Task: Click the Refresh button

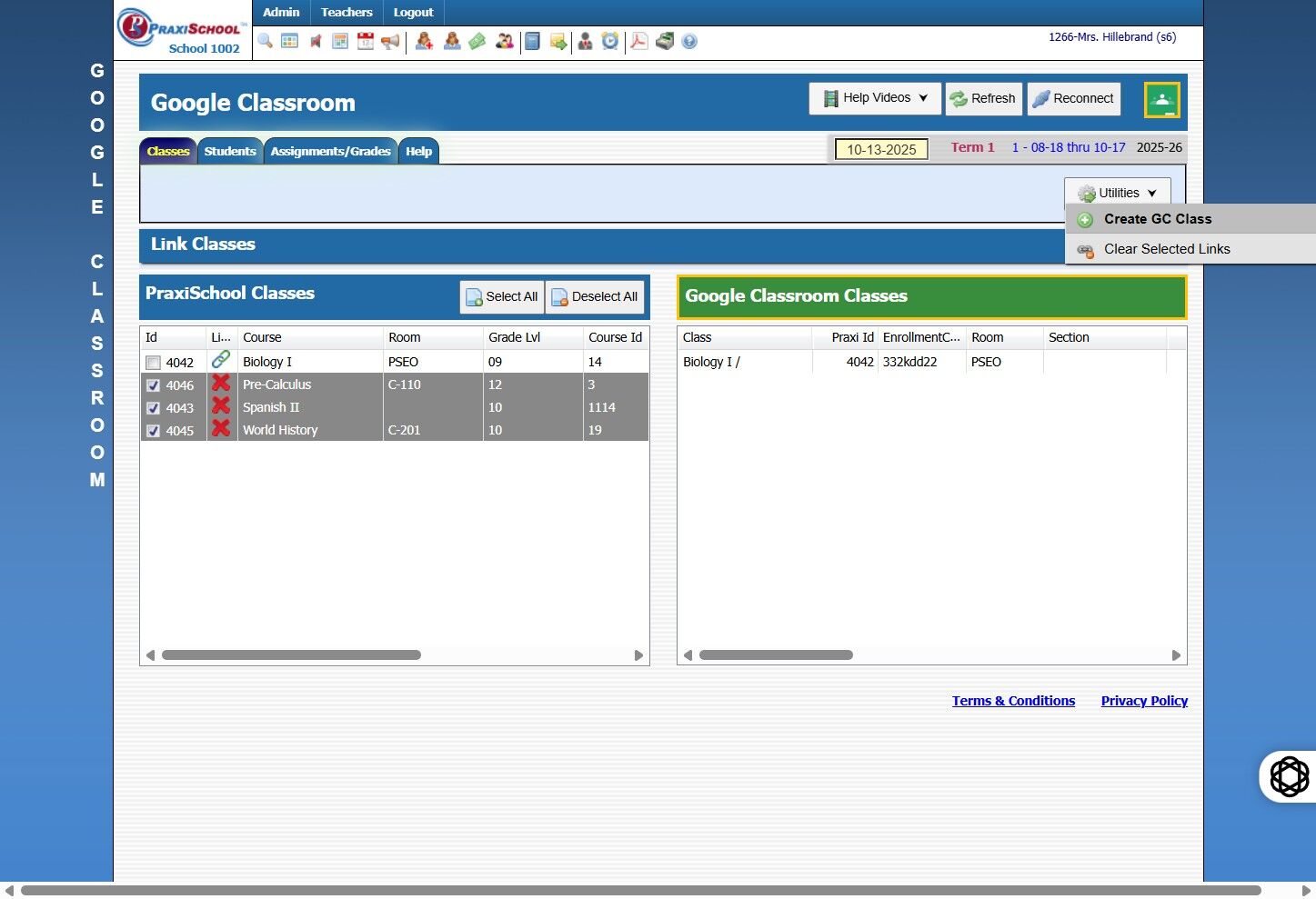Action: coord(984,98)
